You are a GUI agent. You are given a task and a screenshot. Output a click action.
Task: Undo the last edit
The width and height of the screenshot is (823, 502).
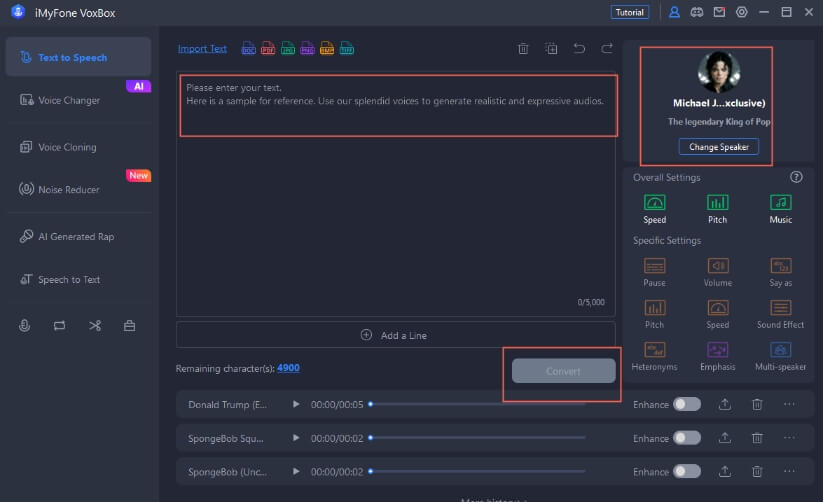point(579,49)
